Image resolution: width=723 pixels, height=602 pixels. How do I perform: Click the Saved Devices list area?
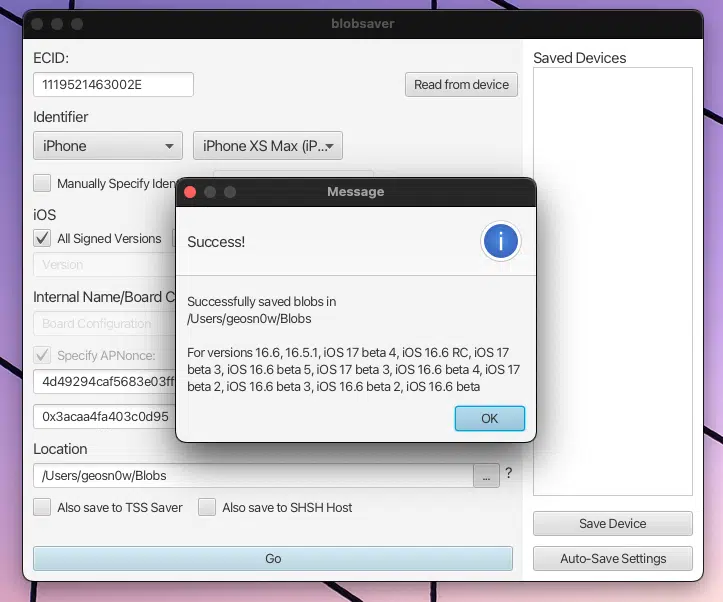612,280
